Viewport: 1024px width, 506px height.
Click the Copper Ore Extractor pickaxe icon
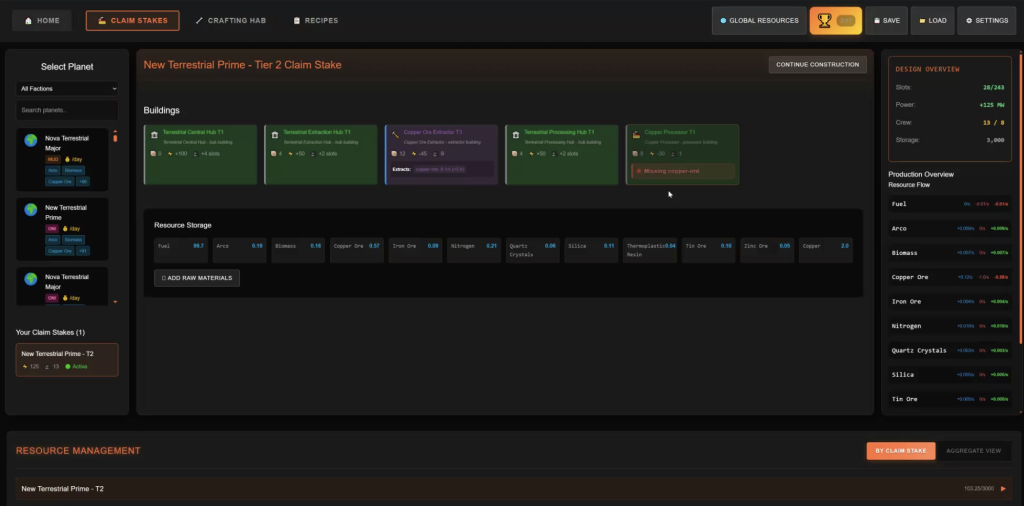pos(396,133)
